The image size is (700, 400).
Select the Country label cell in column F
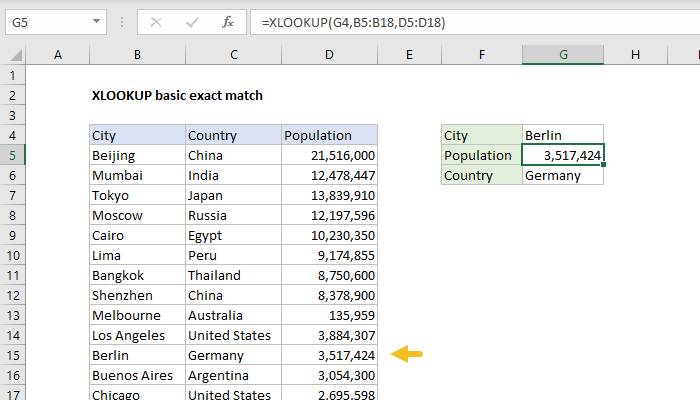481,175
